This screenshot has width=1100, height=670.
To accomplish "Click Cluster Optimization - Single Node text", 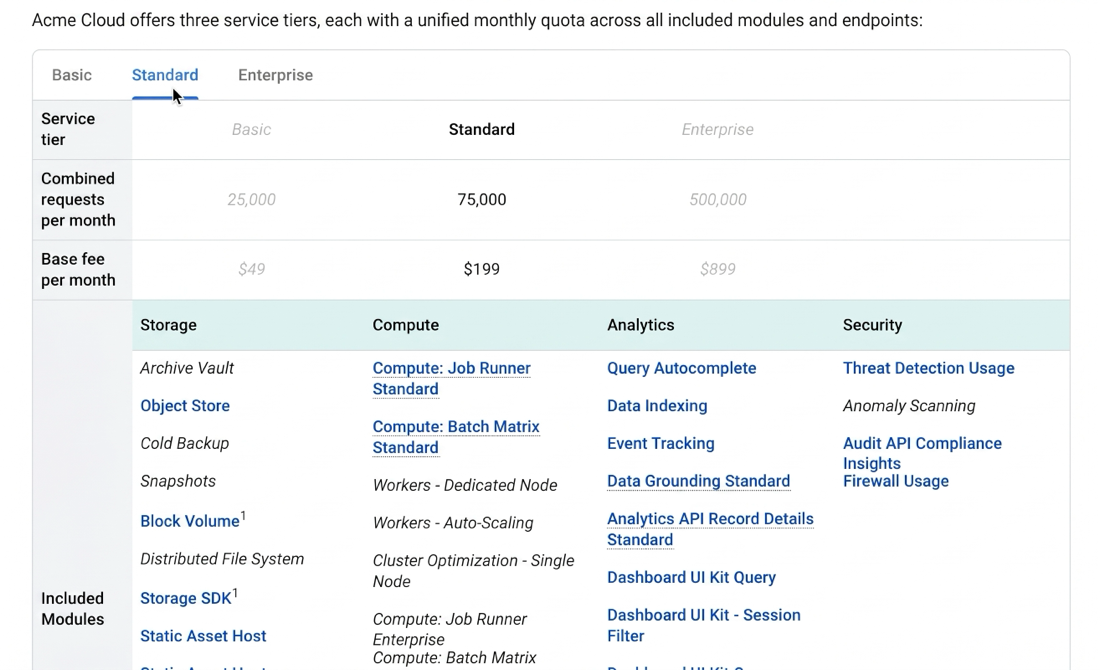I will point(473,570).
